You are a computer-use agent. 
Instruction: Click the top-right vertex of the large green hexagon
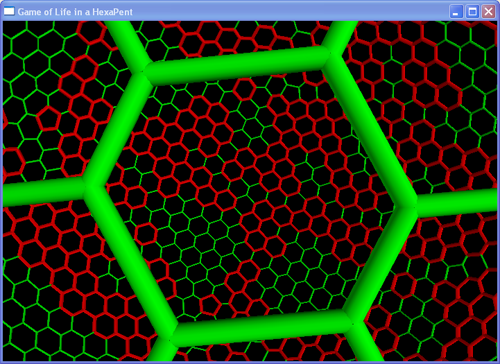point(328,56)
